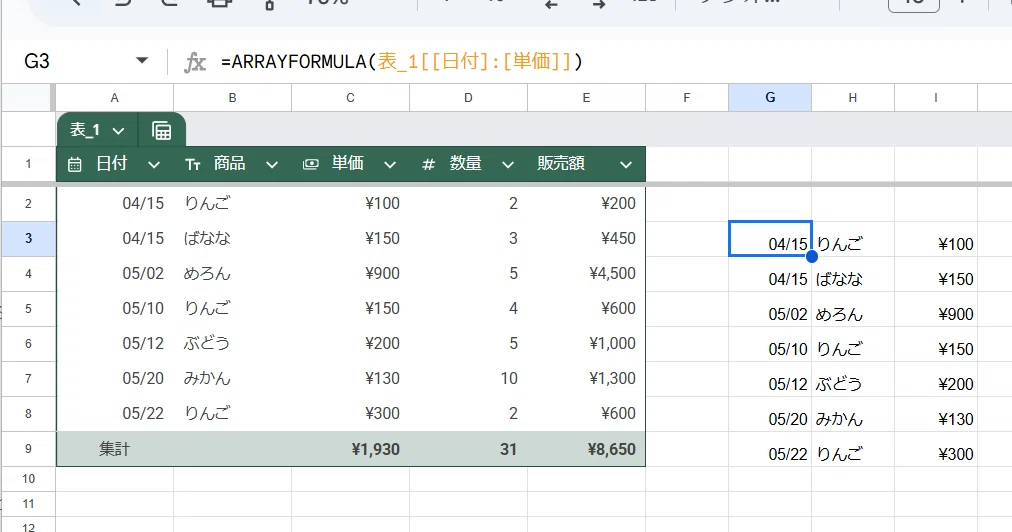This screenshot has height=532, width=1012.
Task: Click the ¥450 cell in ばなな row
Action: (x=618, y=238)
